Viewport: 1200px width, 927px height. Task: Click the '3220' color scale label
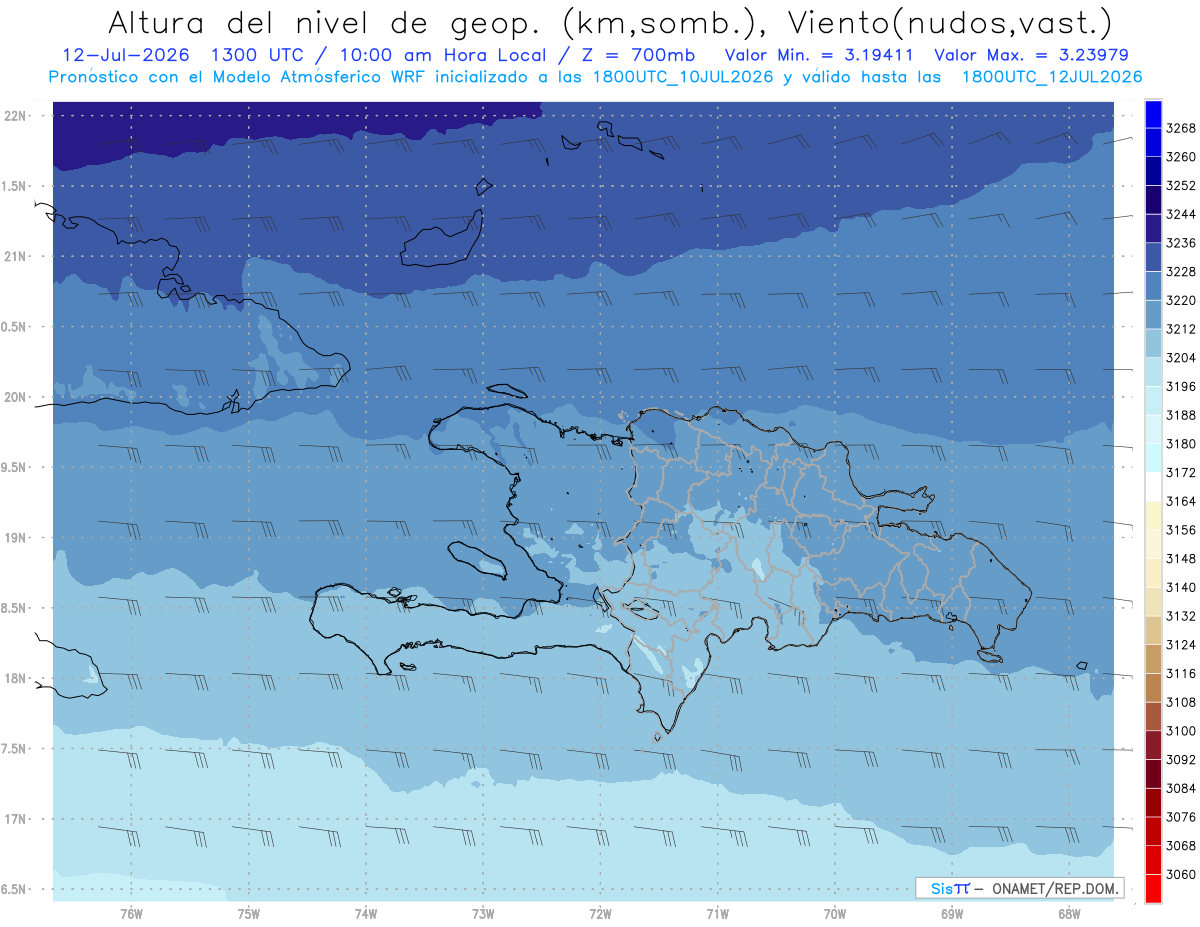pos(1181,300)
